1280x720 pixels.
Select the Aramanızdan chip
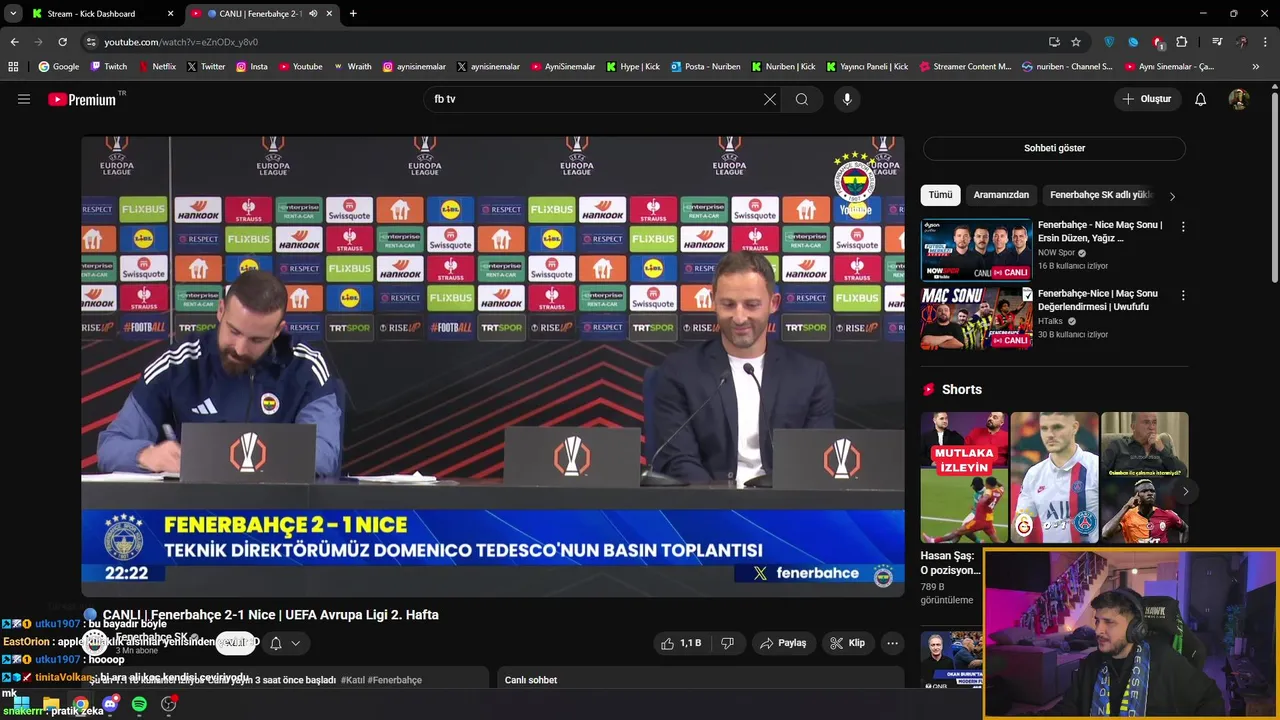coord(1001,195)
